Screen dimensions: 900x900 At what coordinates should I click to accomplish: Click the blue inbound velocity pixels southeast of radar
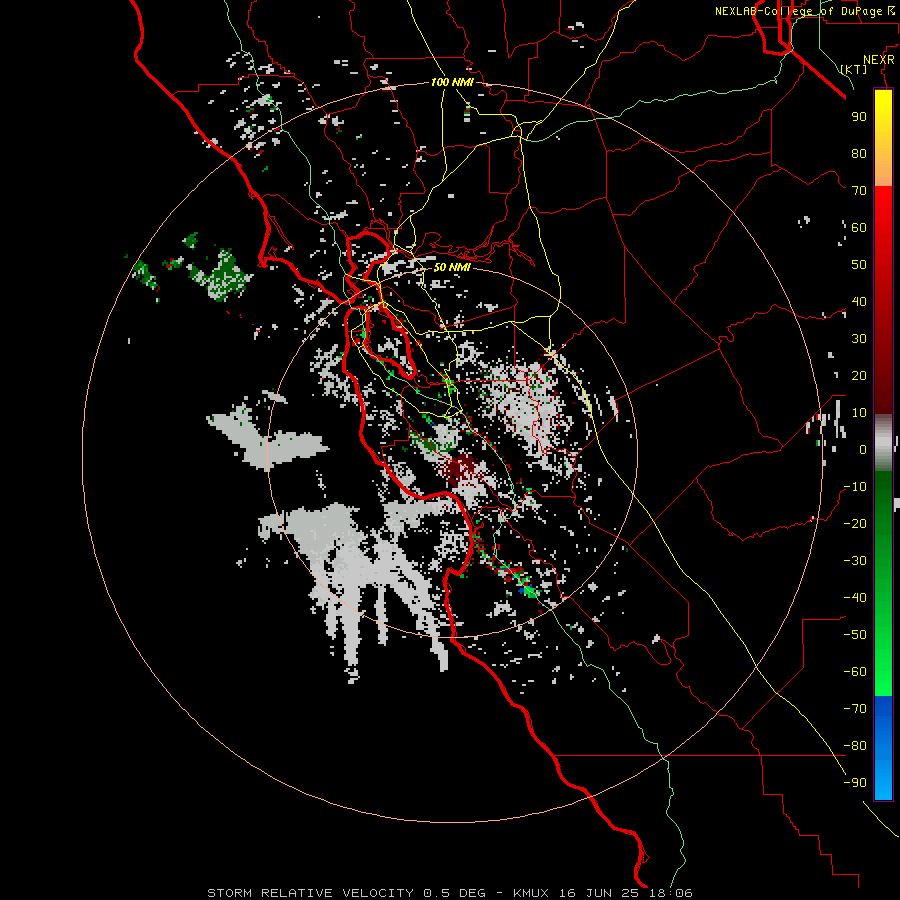click(525, 589)
